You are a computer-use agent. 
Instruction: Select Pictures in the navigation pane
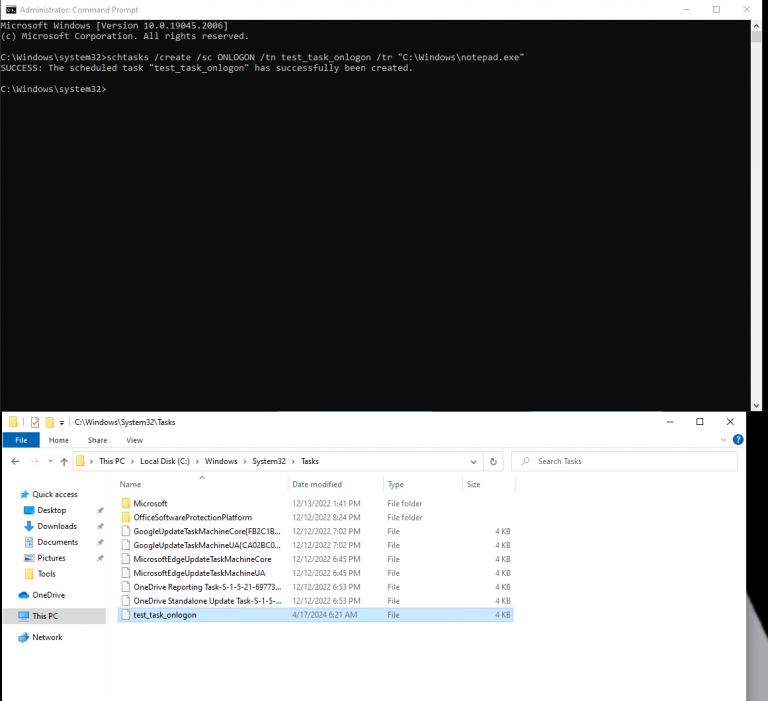[51, 557]
